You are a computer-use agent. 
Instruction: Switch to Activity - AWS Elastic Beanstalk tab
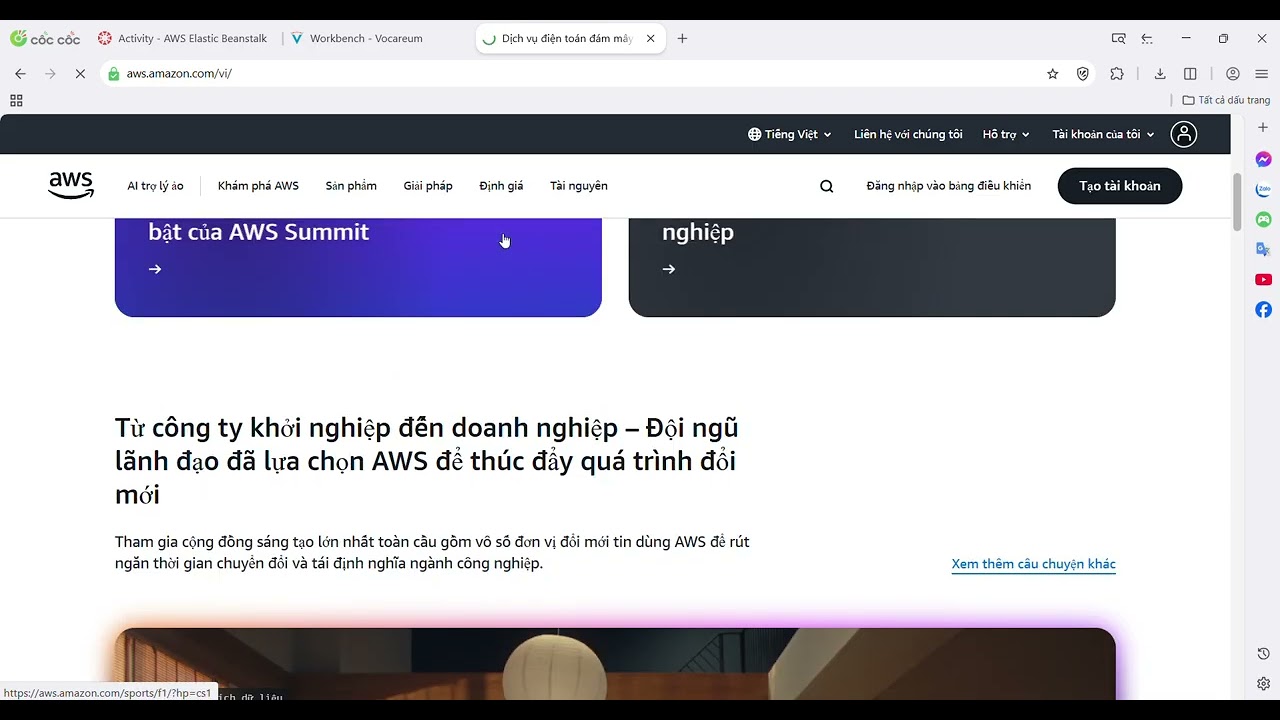pyautogui.click(x=184, y=39)
